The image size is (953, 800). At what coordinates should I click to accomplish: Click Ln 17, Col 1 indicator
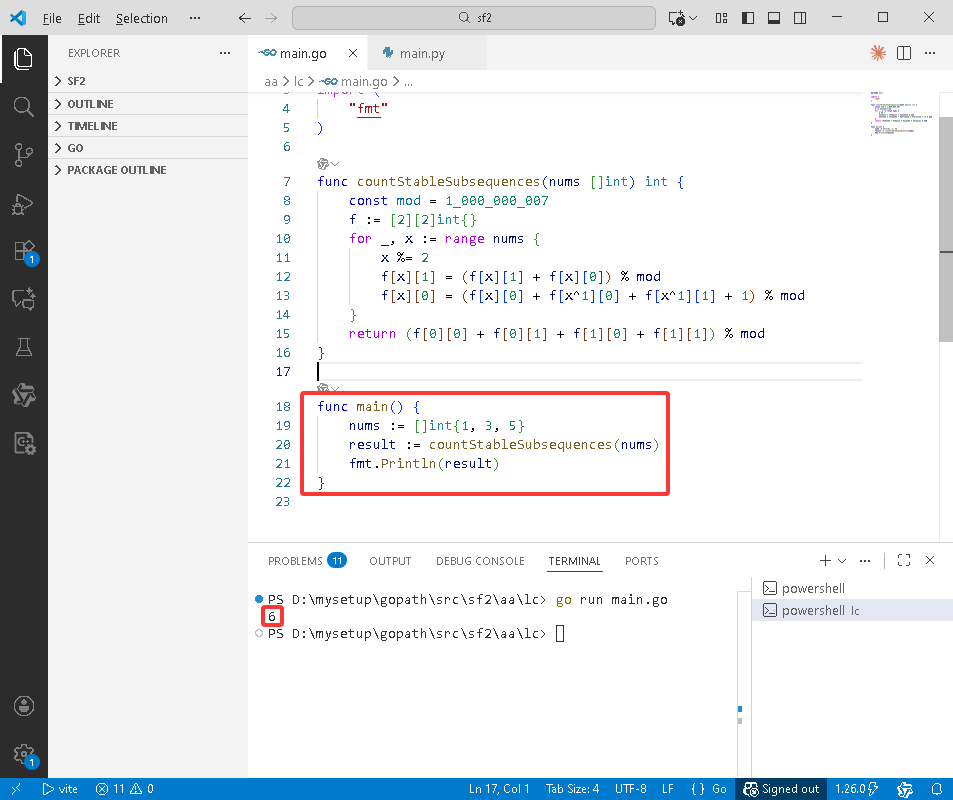[499, 789]
